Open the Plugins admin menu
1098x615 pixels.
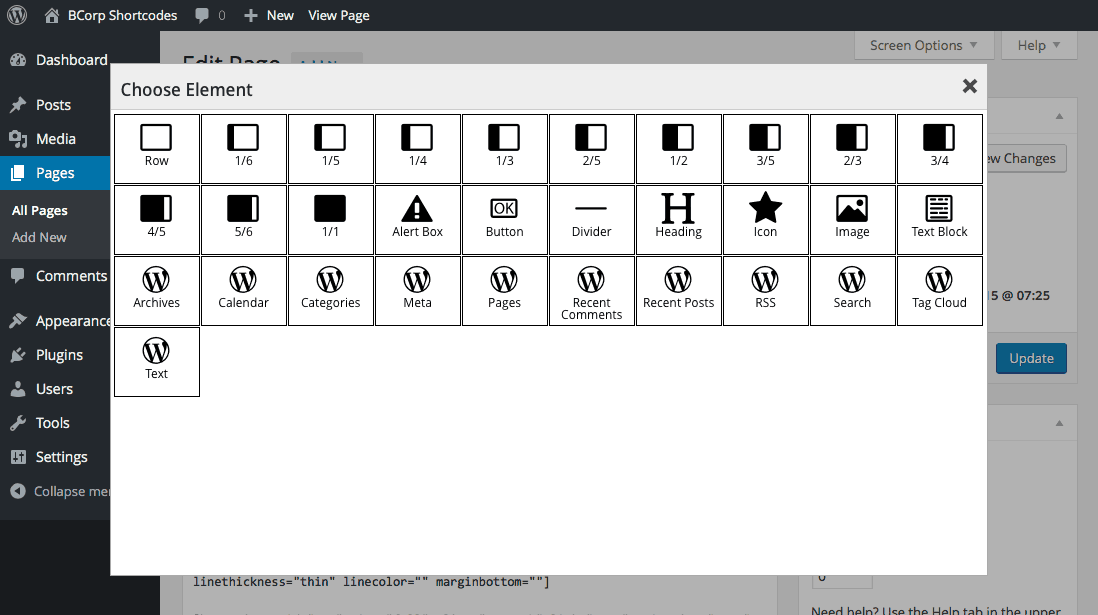coord(59,355)
